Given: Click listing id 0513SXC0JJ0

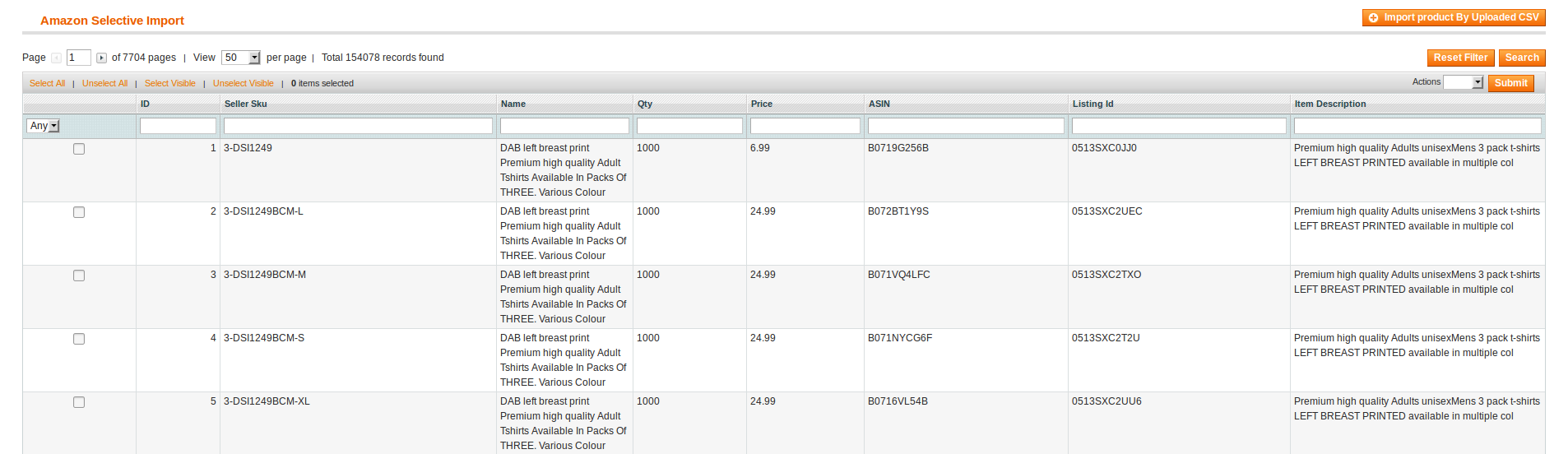Looking at the screenshot, I should tap(1104, 148).
